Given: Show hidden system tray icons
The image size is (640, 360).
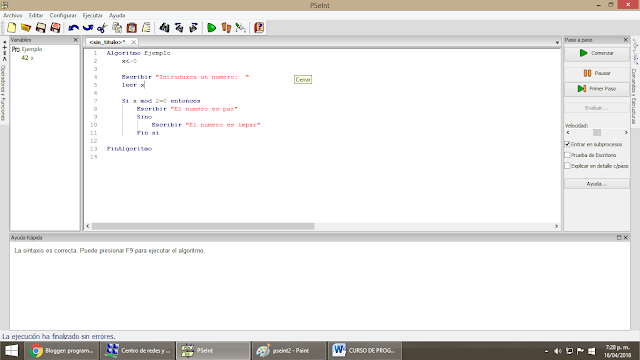Looking at the screenshot, I should (547, 351).
